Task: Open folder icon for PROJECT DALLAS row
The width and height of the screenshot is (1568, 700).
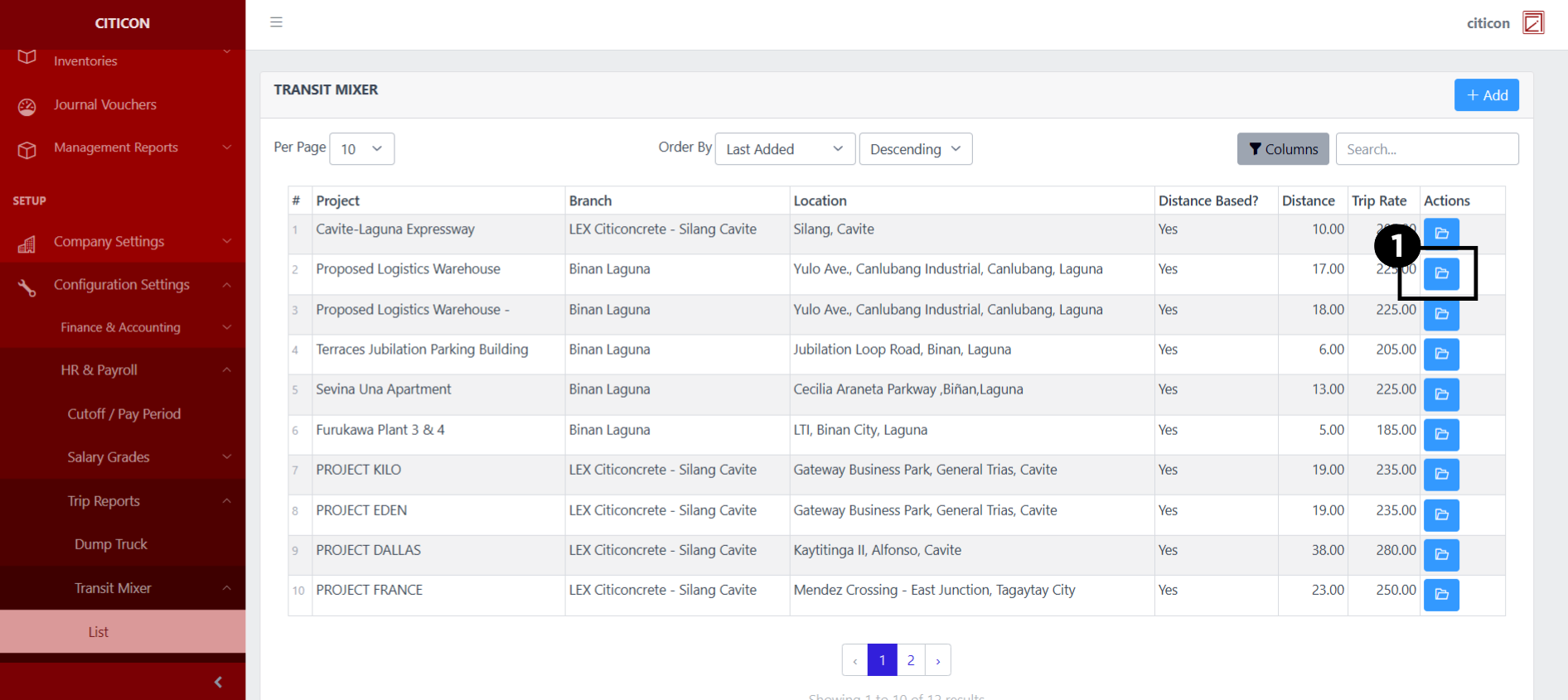Action: [x=1441, y=554]
